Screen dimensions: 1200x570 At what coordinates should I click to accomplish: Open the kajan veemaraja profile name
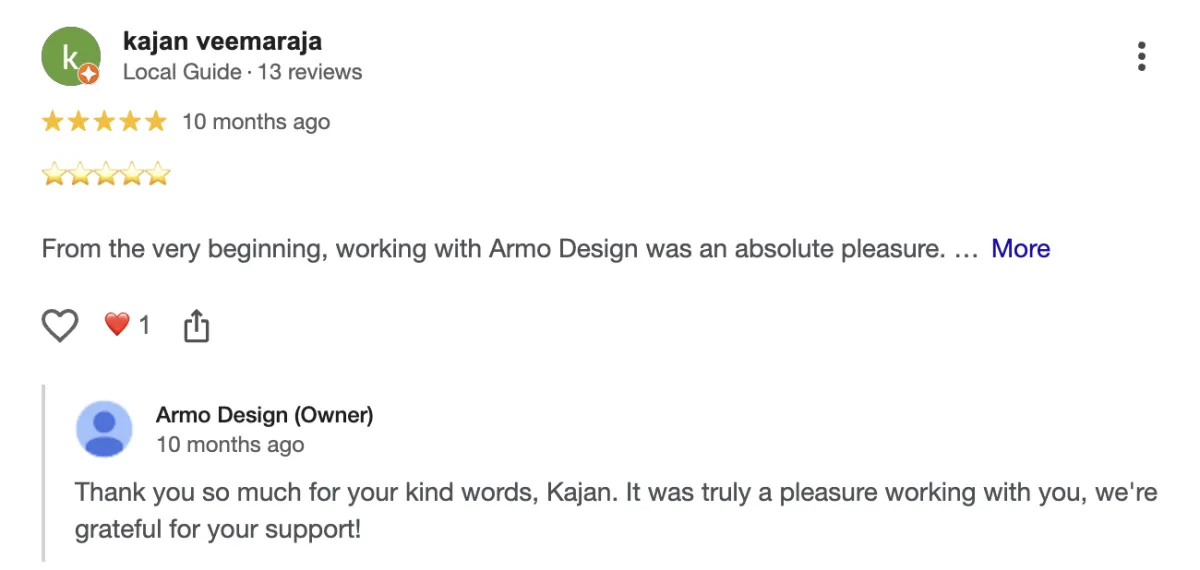pyautogui.click(x=222, y=41)
